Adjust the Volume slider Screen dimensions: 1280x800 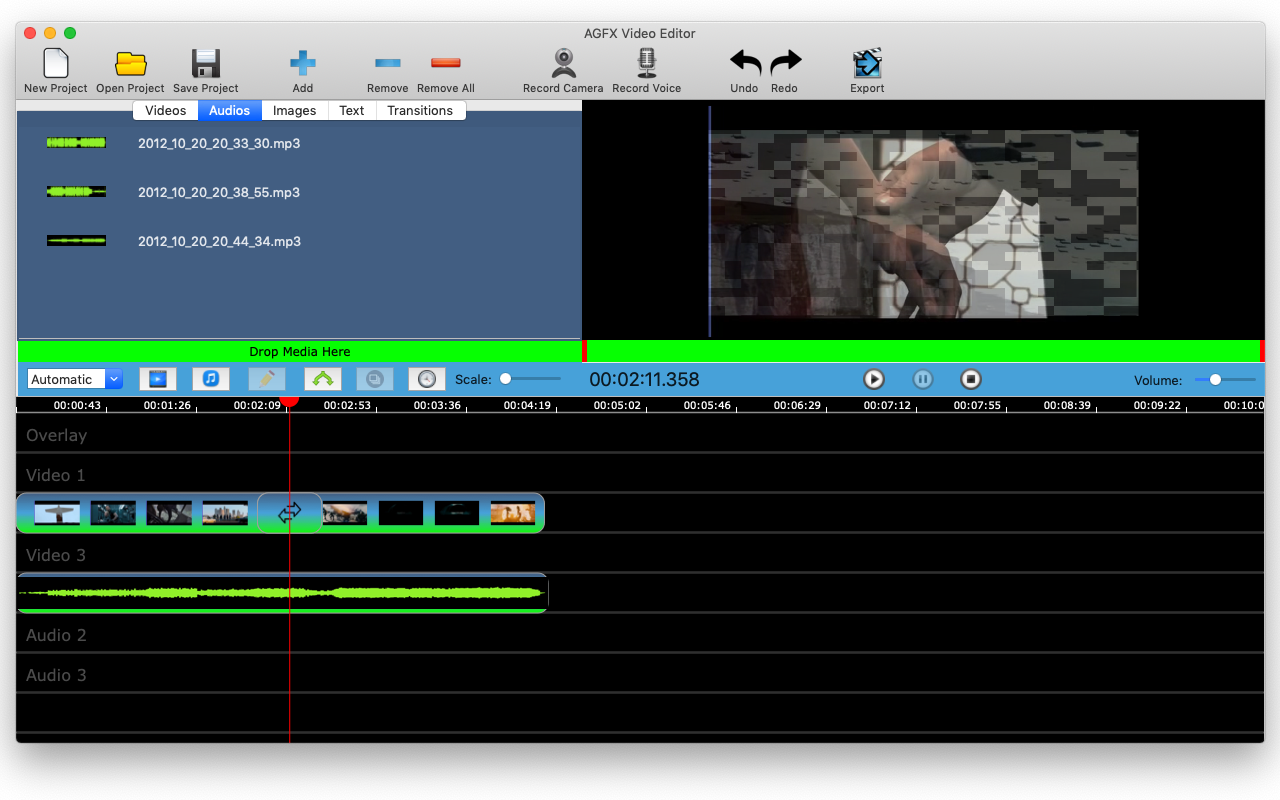tap(1225, 379)
